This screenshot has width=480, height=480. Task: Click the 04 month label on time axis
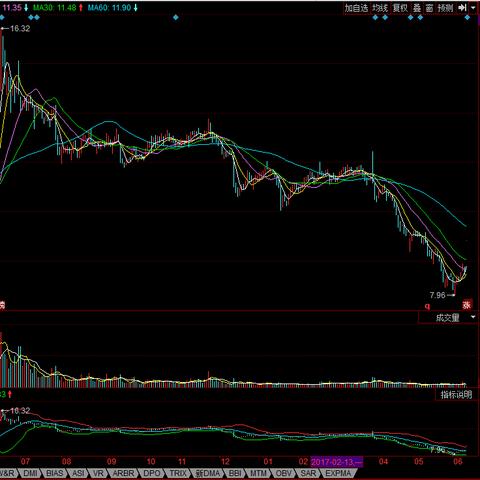(383, 462)
